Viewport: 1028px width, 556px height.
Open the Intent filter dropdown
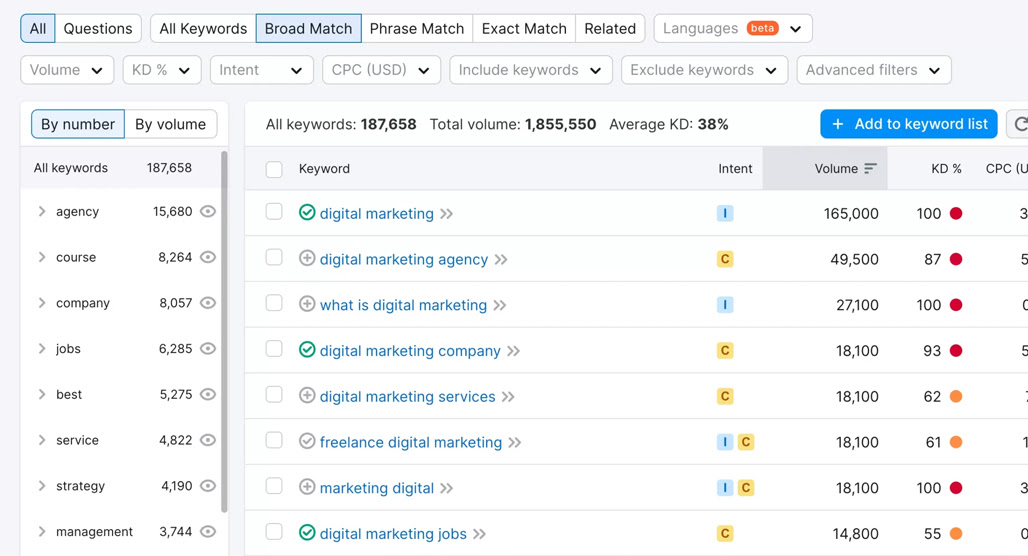(x=262, y=70)
